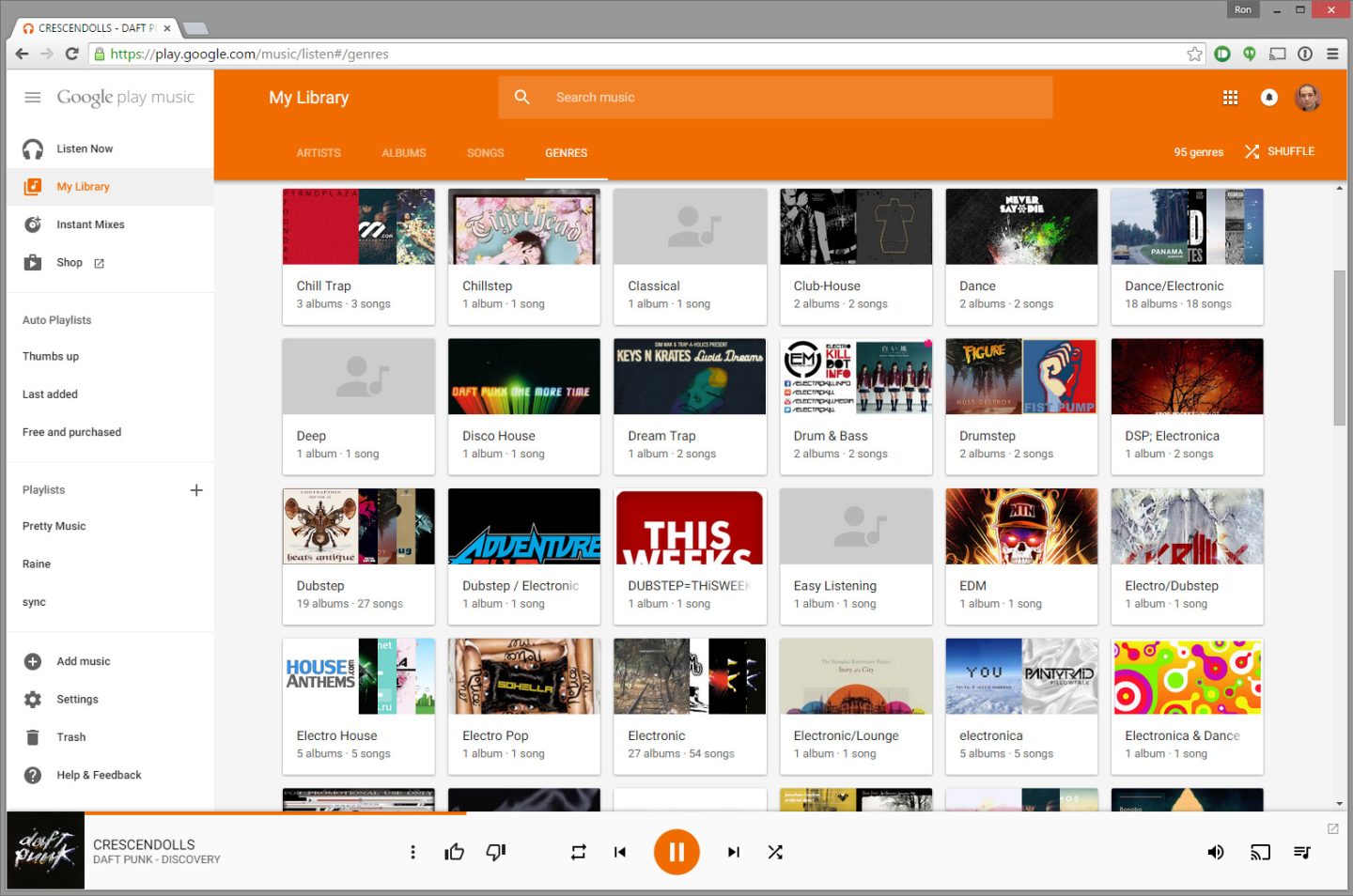
Task: Give Crescendolls a thumbs up
Action: click(454, 851)
